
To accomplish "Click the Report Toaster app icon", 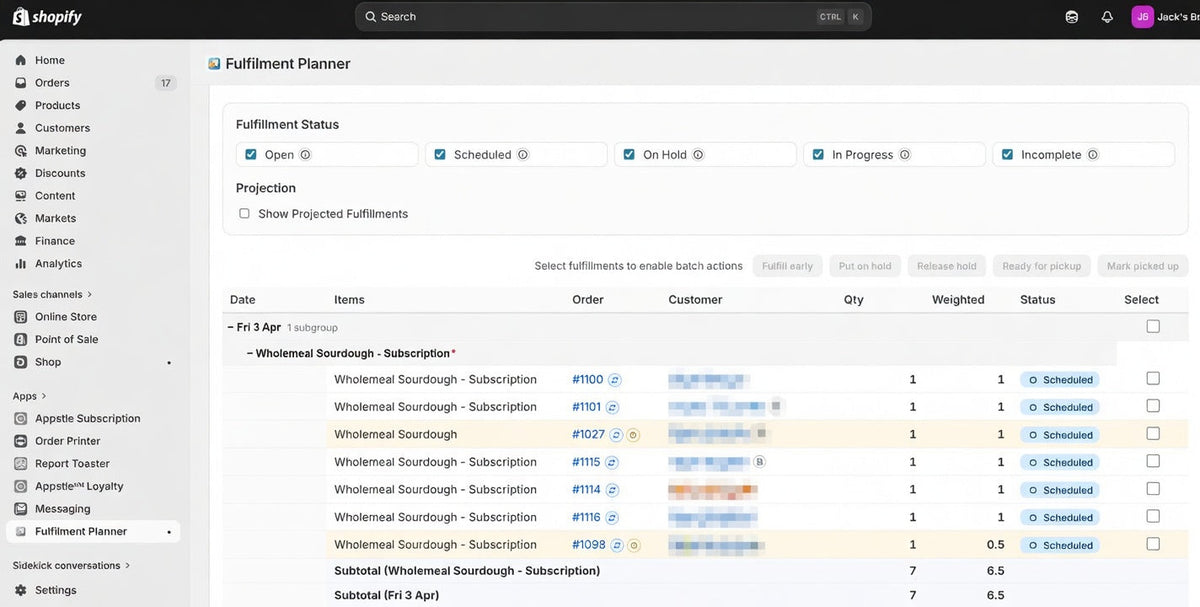I will 20,463.
